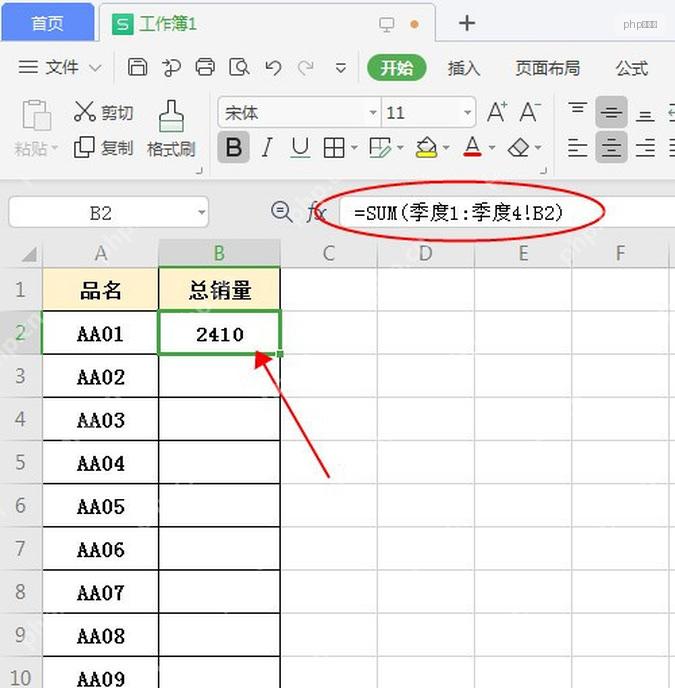Click the zoom magnifier next to fx
Viewport: 675px width, 688px height.
(281, 212)
